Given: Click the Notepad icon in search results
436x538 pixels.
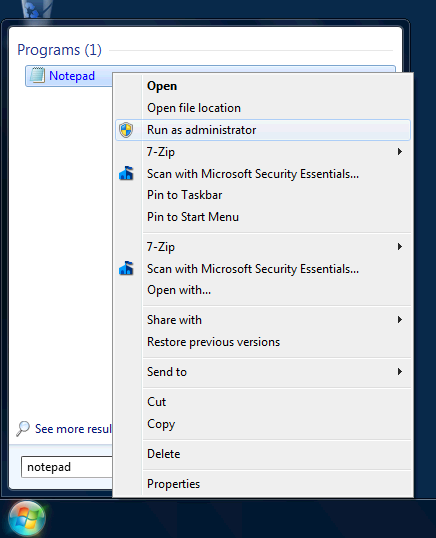Looking at the screenshot, I should [37, 75].
